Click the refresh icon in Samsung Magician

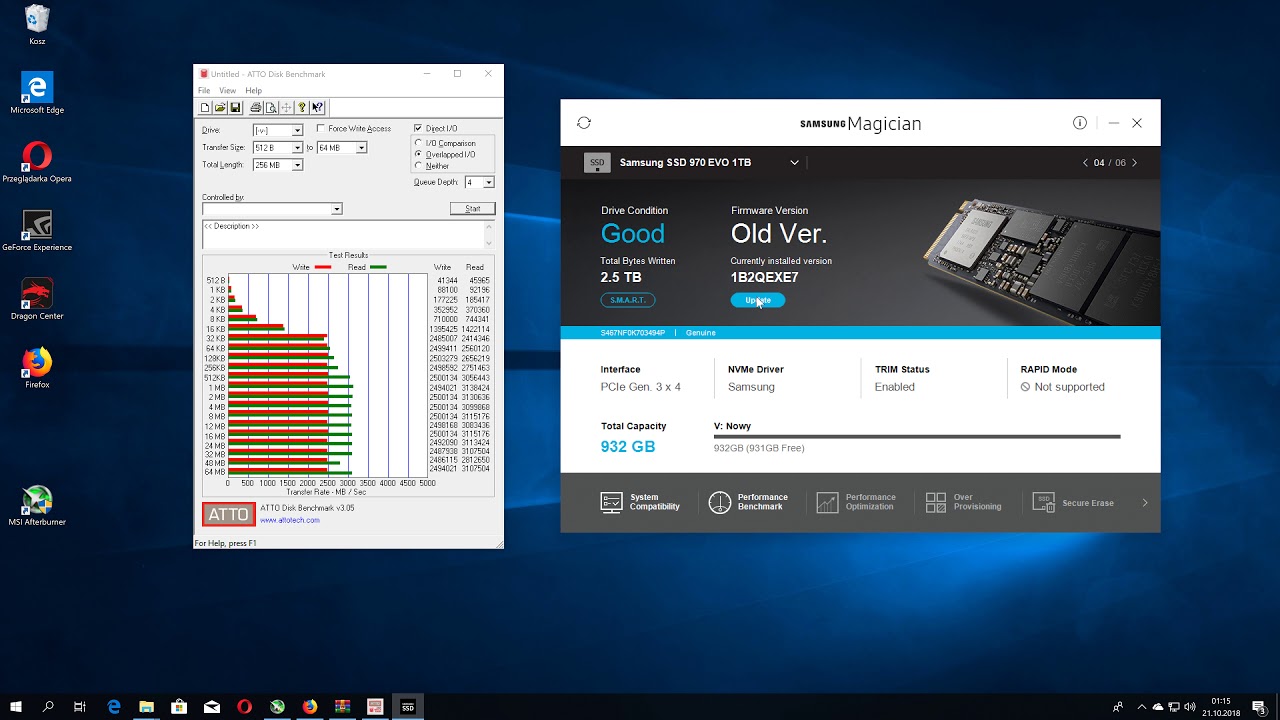pos(584,123)
